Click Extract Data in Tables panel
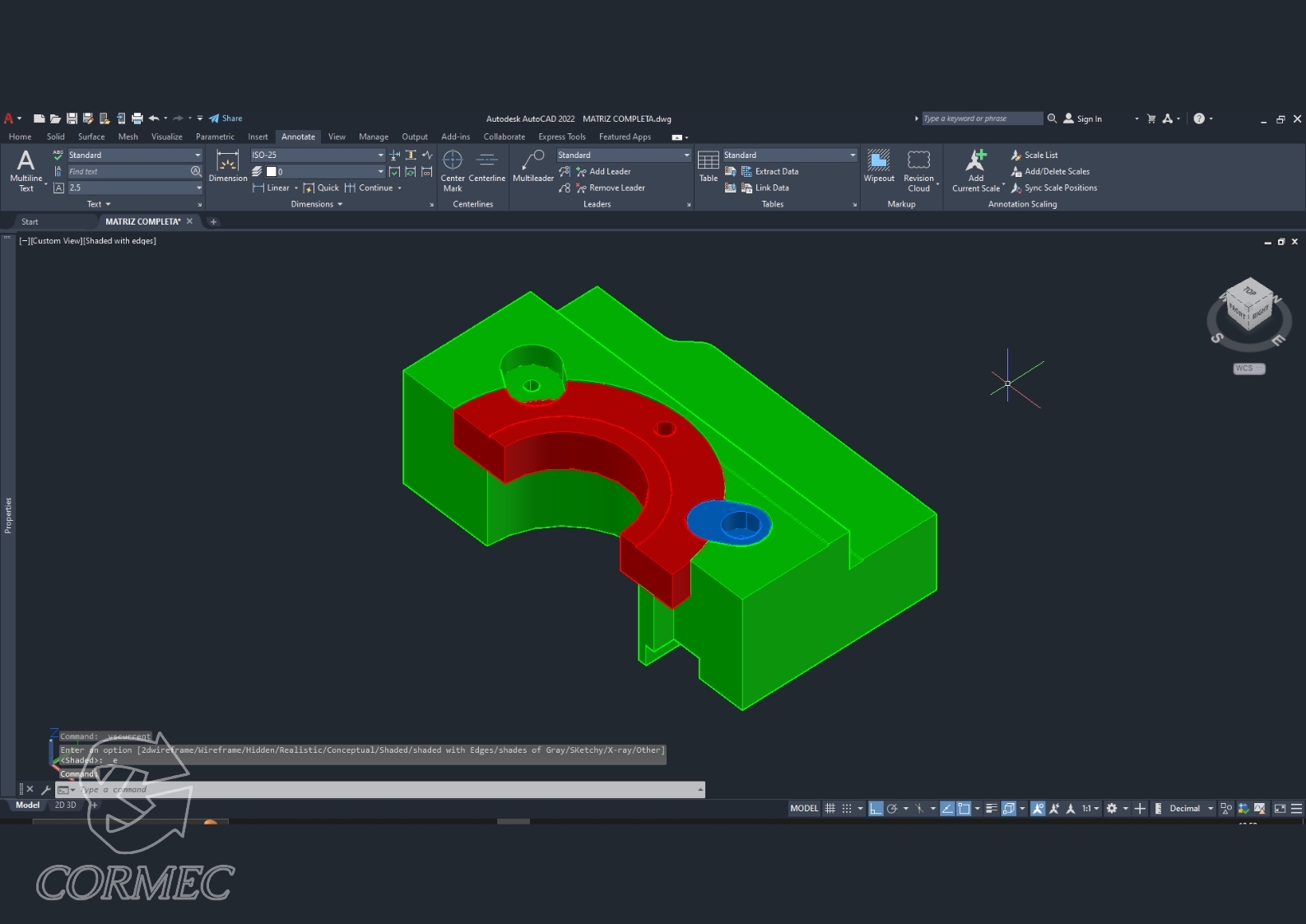This screenshot has width=1306, height=924. tap(776, 171)
